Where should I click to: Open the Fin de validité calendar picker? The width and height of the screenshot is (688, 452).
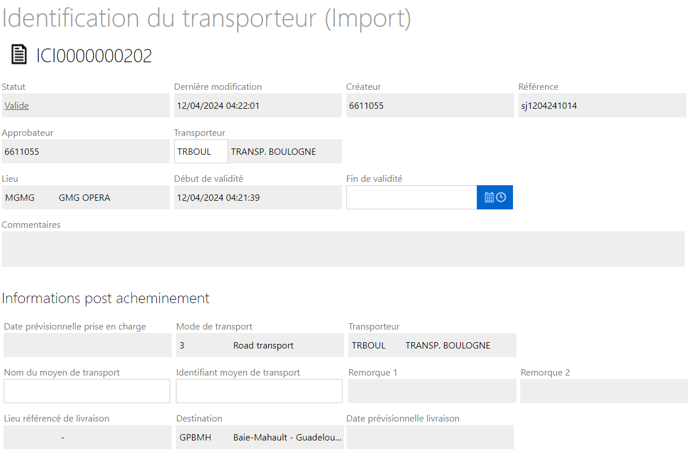tap(494, 197)
